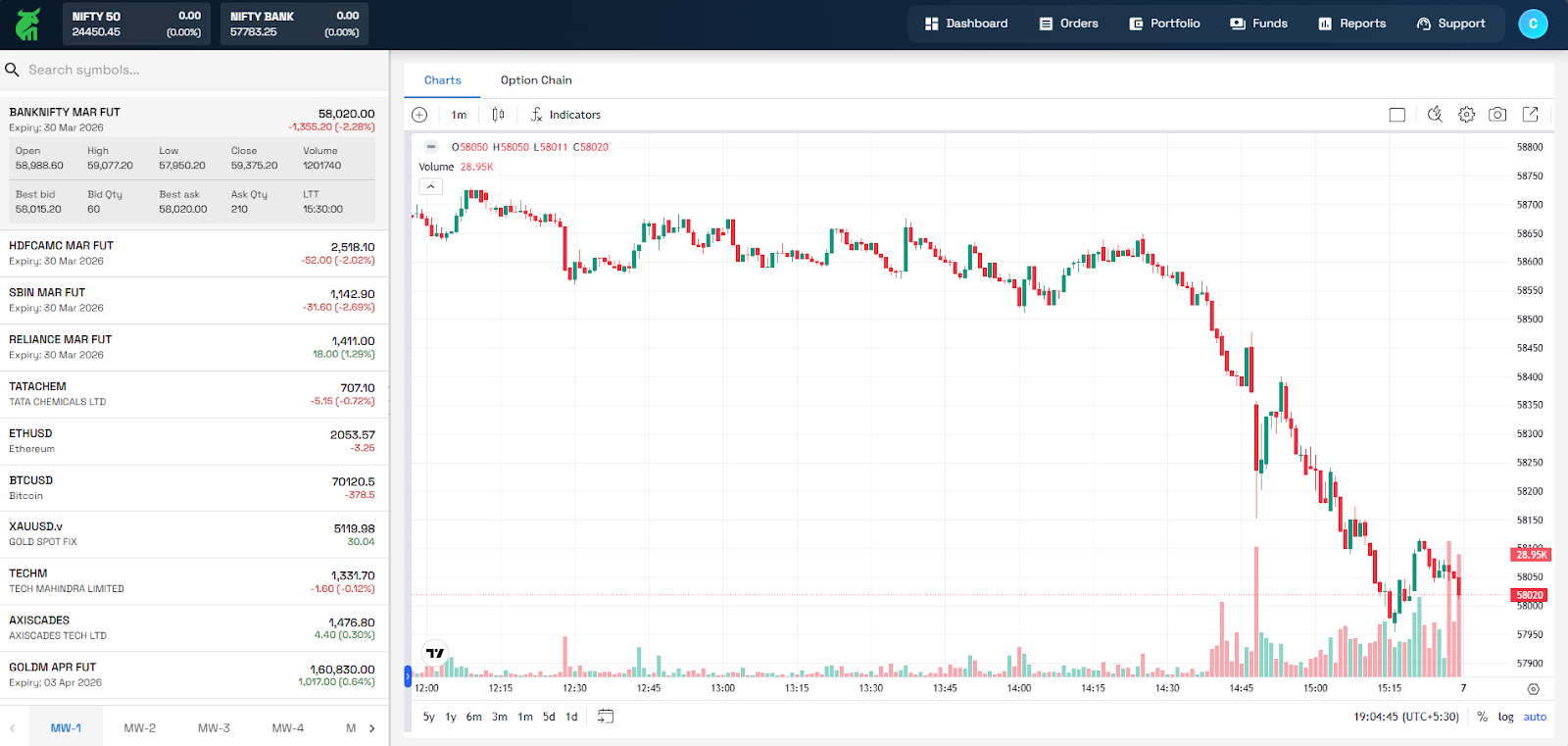The image size is (1568, 746).
Task: Open the Support page
Action: click(x=1451, y=24)
